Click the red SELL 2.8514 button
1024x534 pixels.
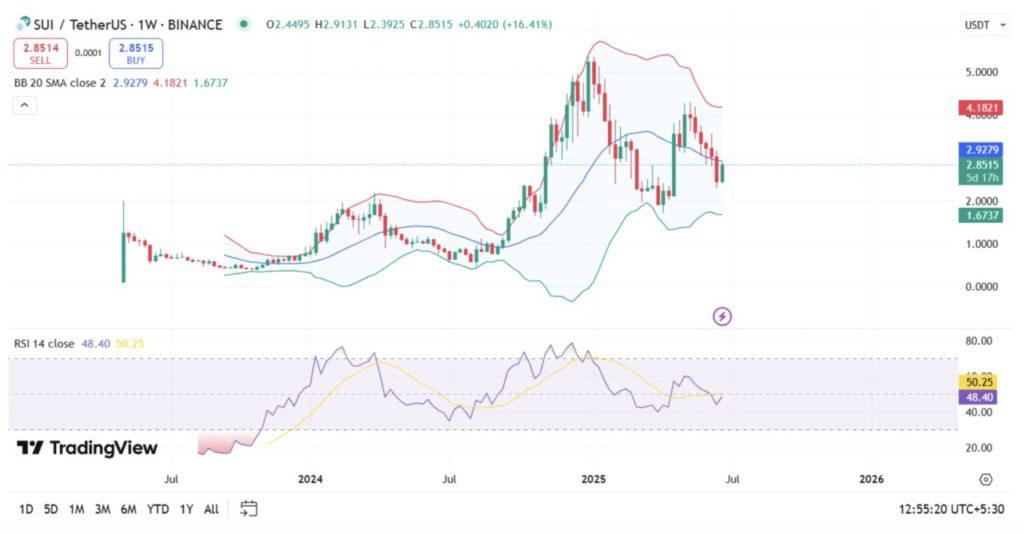pos(40,54)
